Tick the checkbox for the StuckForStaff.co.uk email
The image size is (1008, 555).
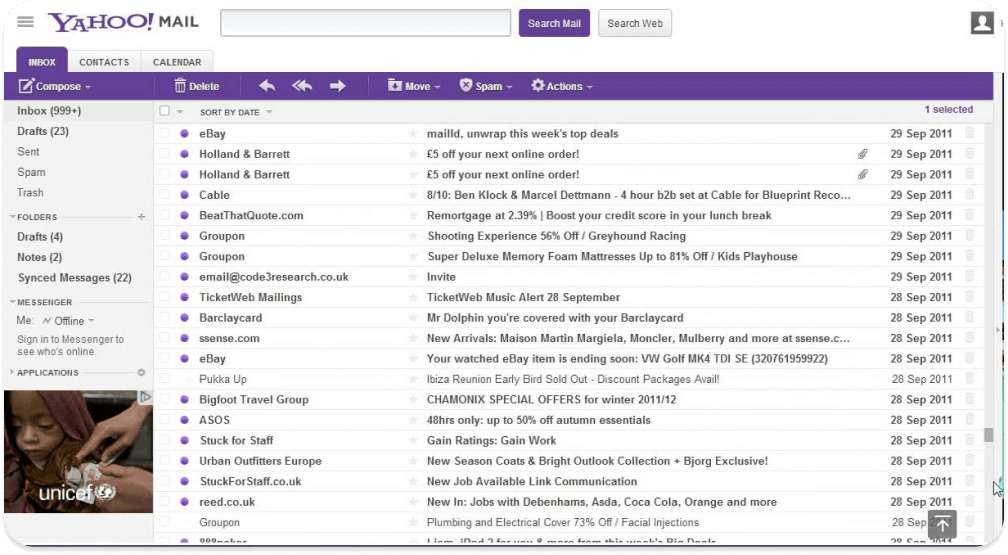point(165,481)
